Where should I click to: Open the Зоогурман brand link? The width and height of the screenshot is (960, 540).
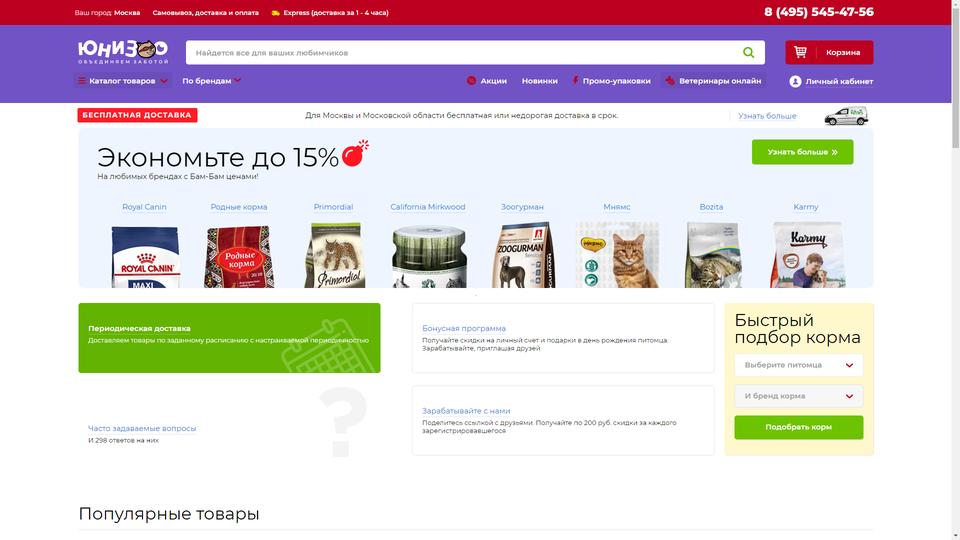[x=522, y=207]
